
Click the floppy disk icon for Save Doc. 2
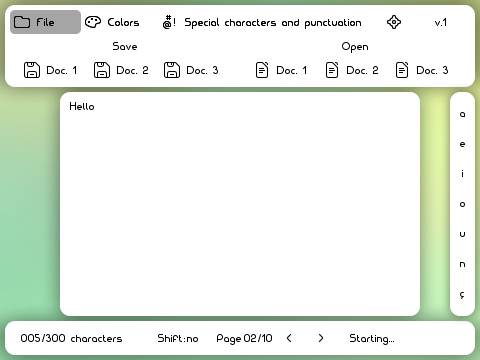pyautogui.click(x=102, y=70)
